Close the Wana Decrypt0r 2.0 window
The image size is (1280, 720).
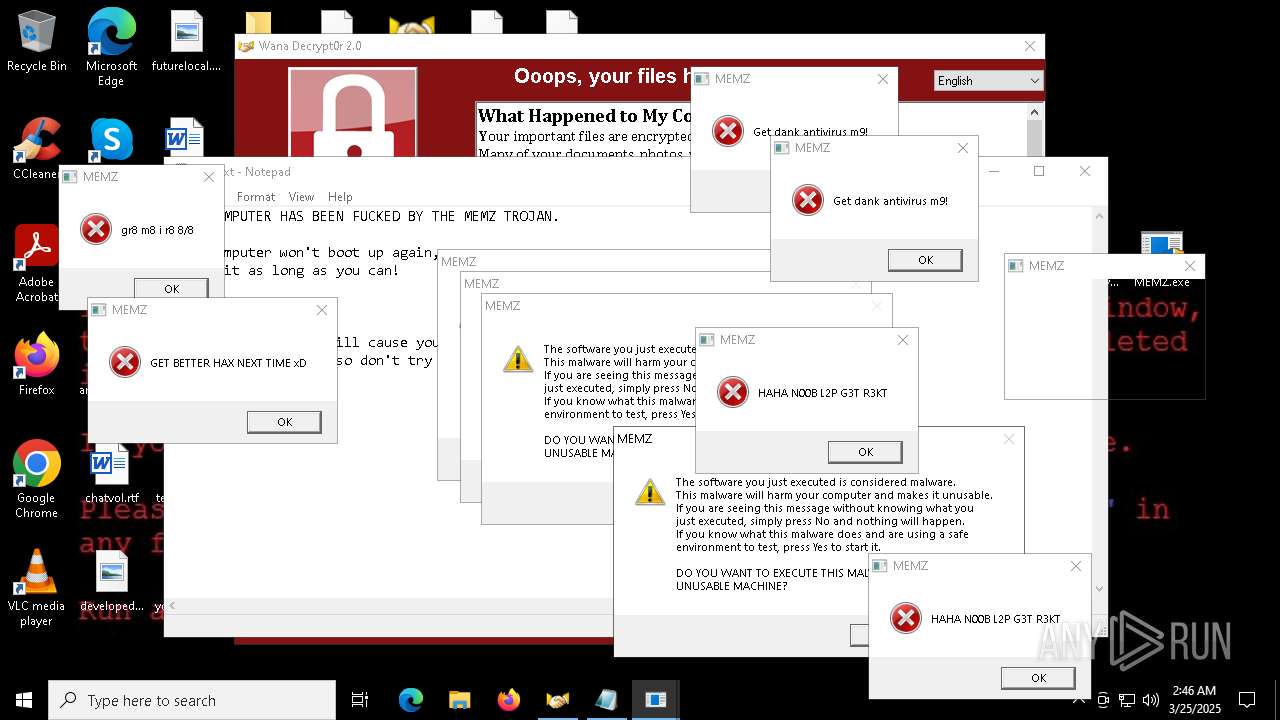(x=1030, y=46)
